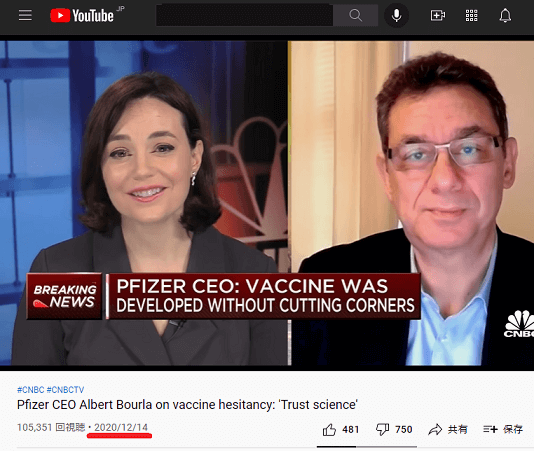The width and height of the screenshot is (534, 451).
Task: Save video to playlist with 保存
Action: click(503, 430)
